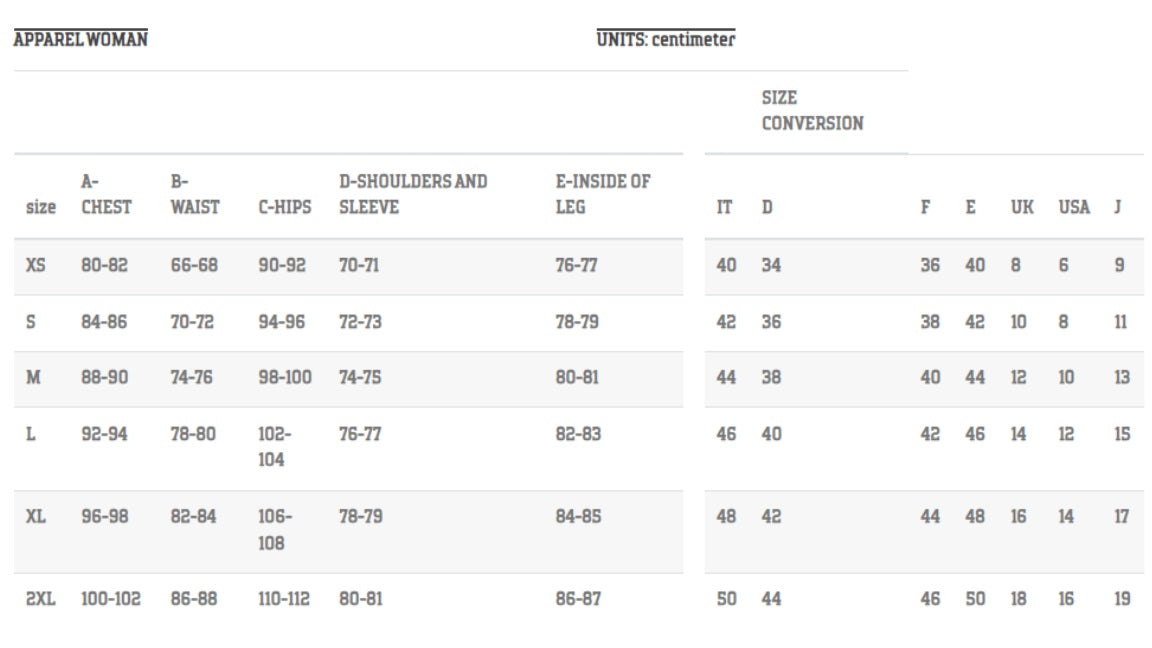Select the XS size row label

click(x=35, y=266)
